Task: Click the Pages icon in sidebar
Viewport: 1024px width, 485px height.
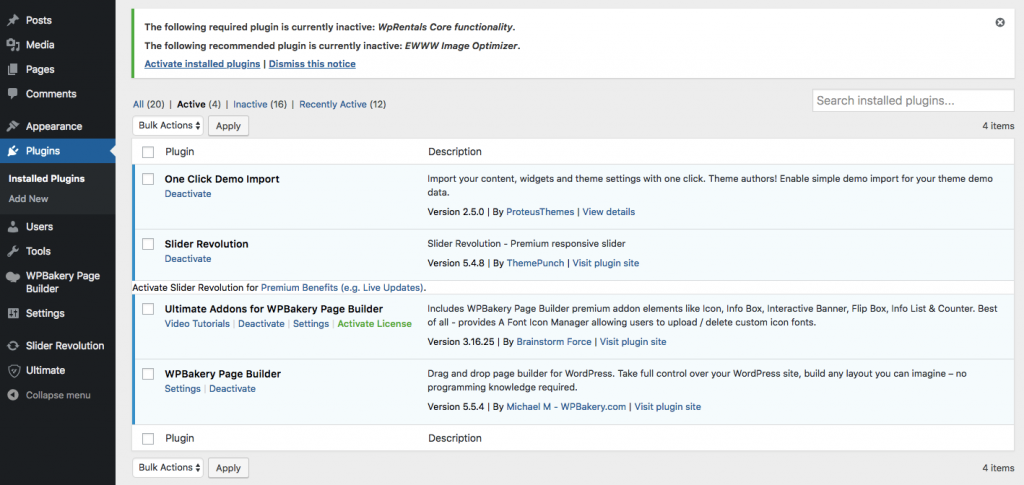Action: [x=12, y=69]
